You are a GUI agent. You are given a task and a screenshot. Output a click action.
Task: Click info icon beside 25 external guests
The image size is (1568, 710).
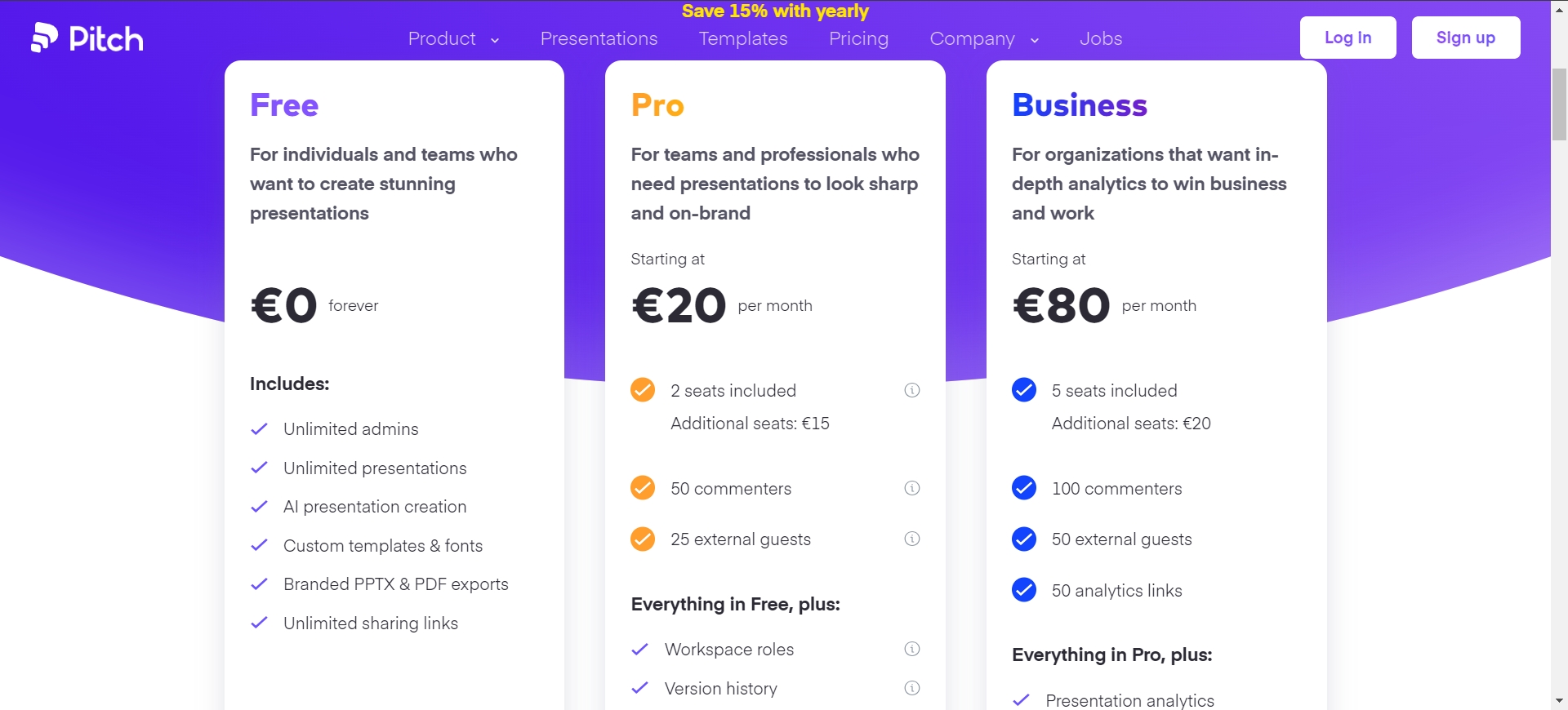coord(912,539)
